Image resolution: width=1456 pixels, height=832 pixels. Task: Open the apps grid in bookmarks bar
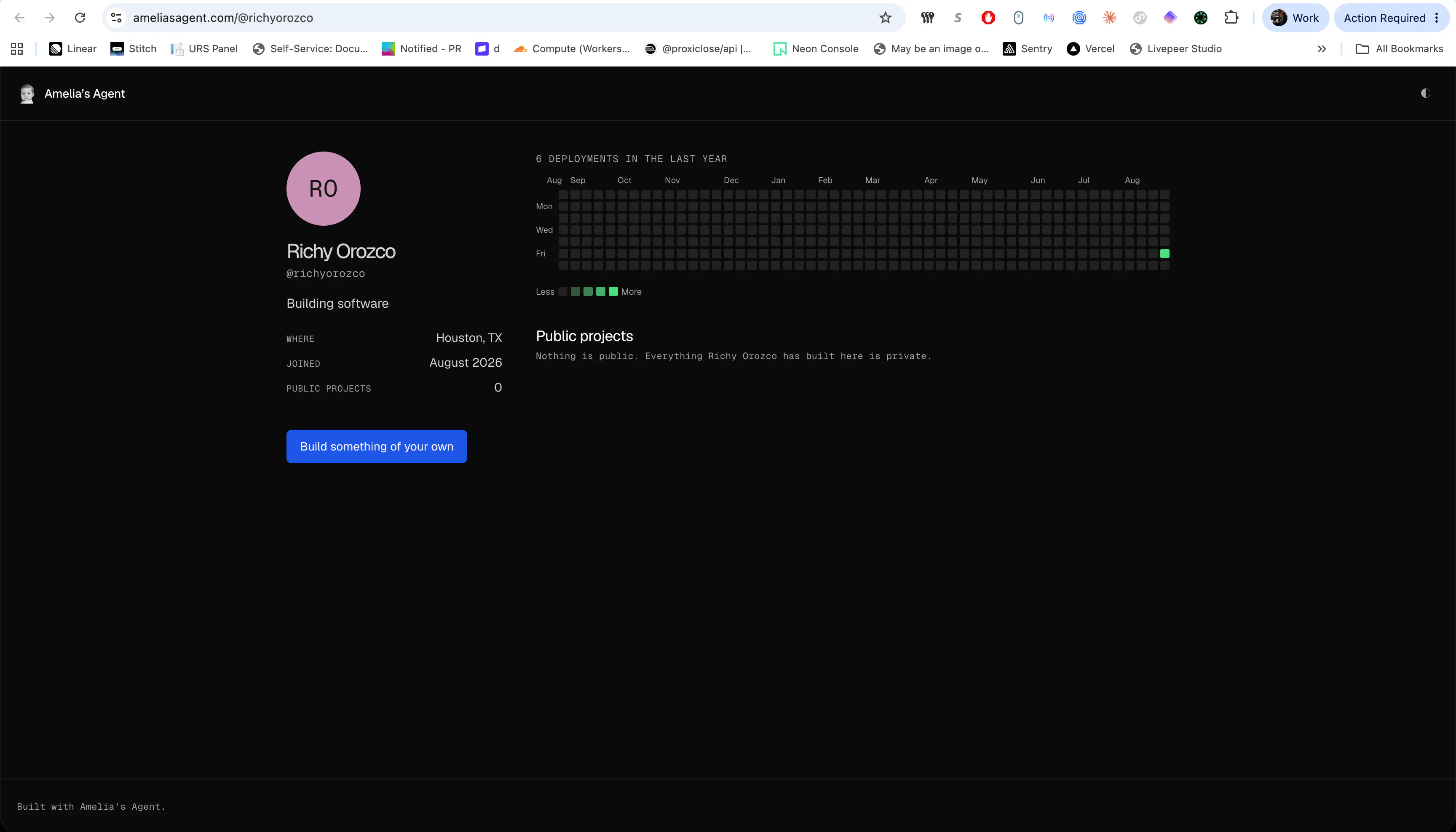click(x=17, y=49)
